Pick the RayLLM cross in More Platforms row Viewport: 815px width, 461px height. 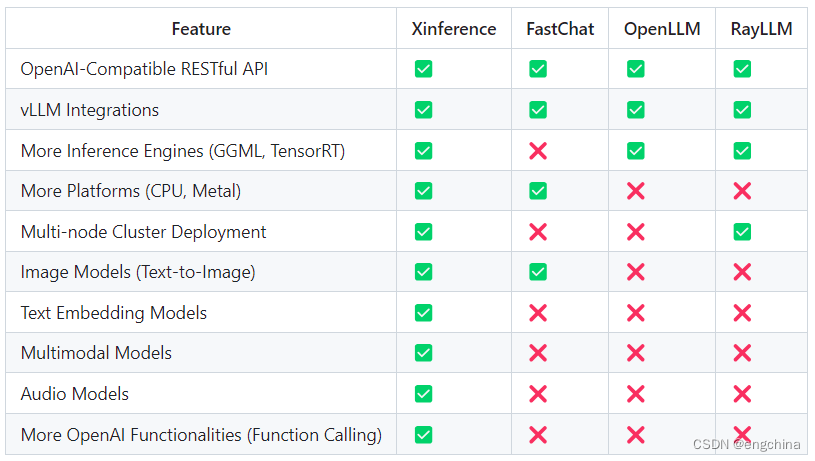coord(742,191)
